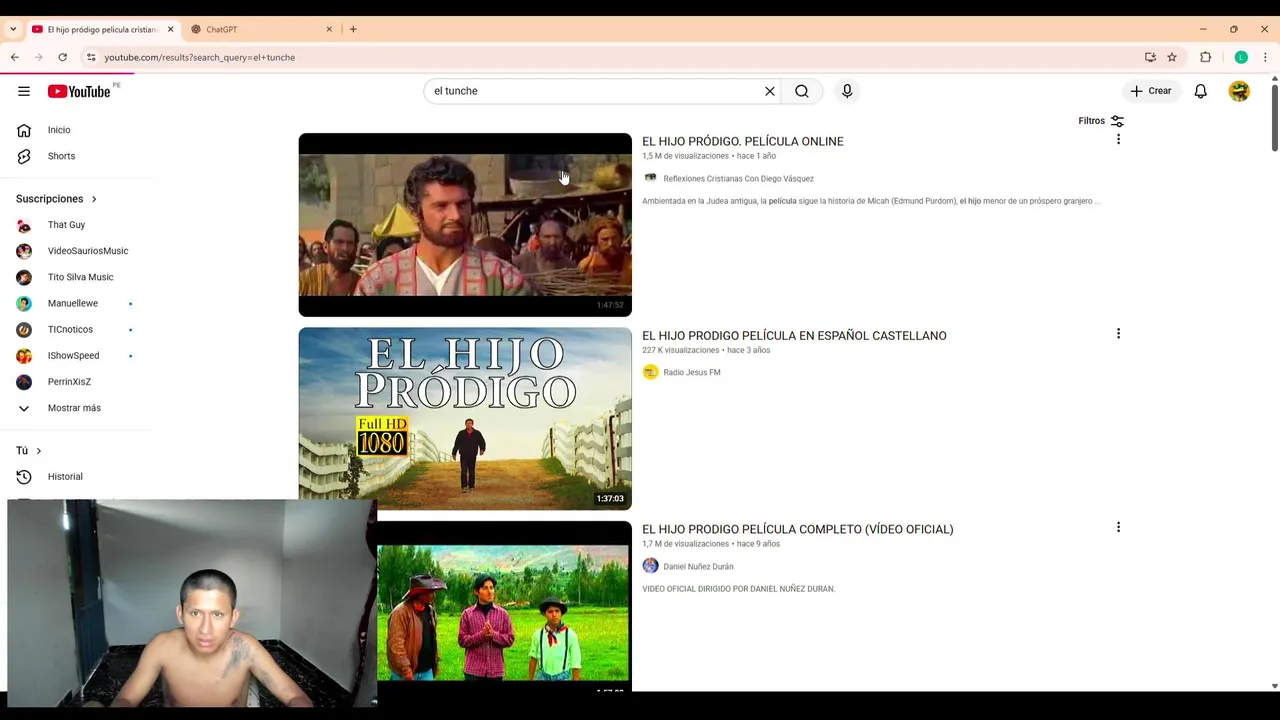Screen dimensions: 1280x720
Task: Play the first El Hijo Pródigo thumbnail
Action: pos(465,225)
